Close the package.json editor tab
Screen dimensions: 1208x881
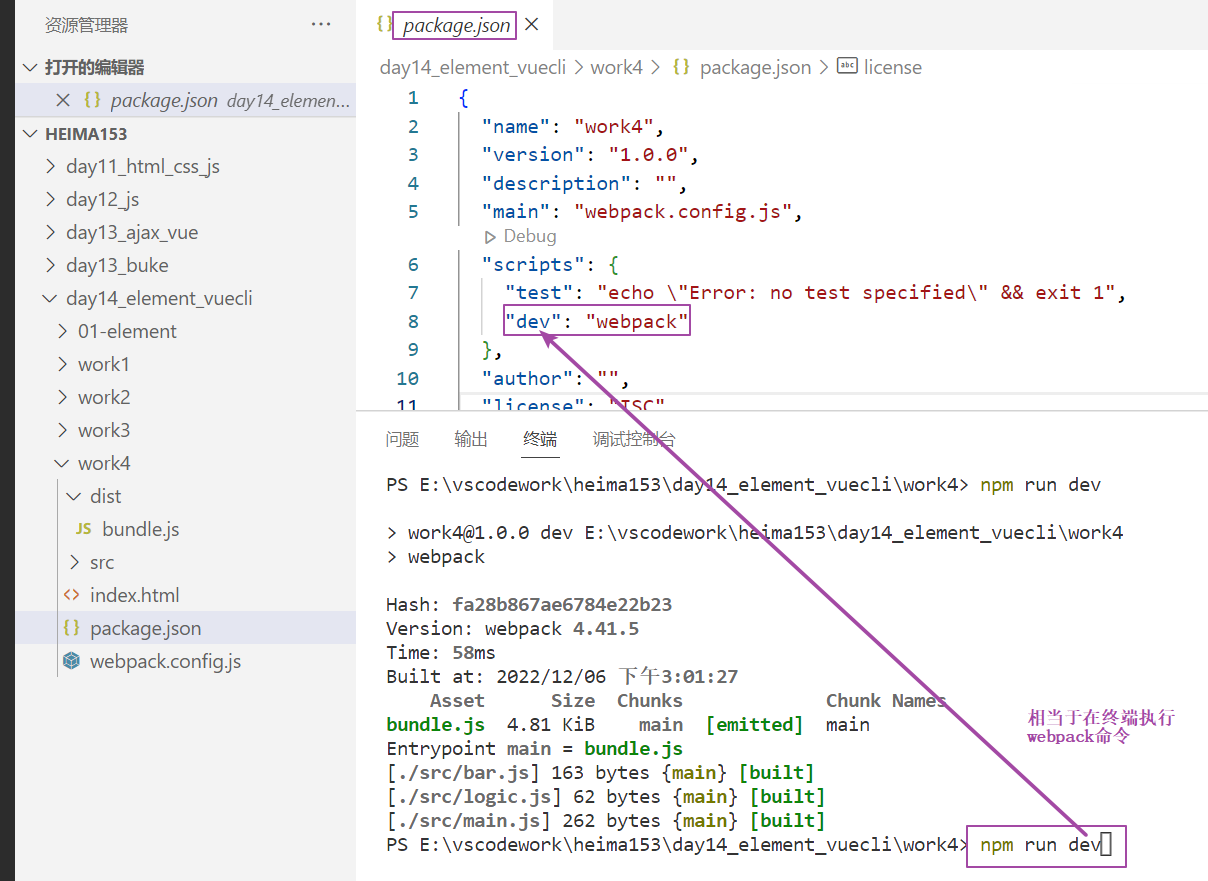pyautogui.click(x=532, y=25)
